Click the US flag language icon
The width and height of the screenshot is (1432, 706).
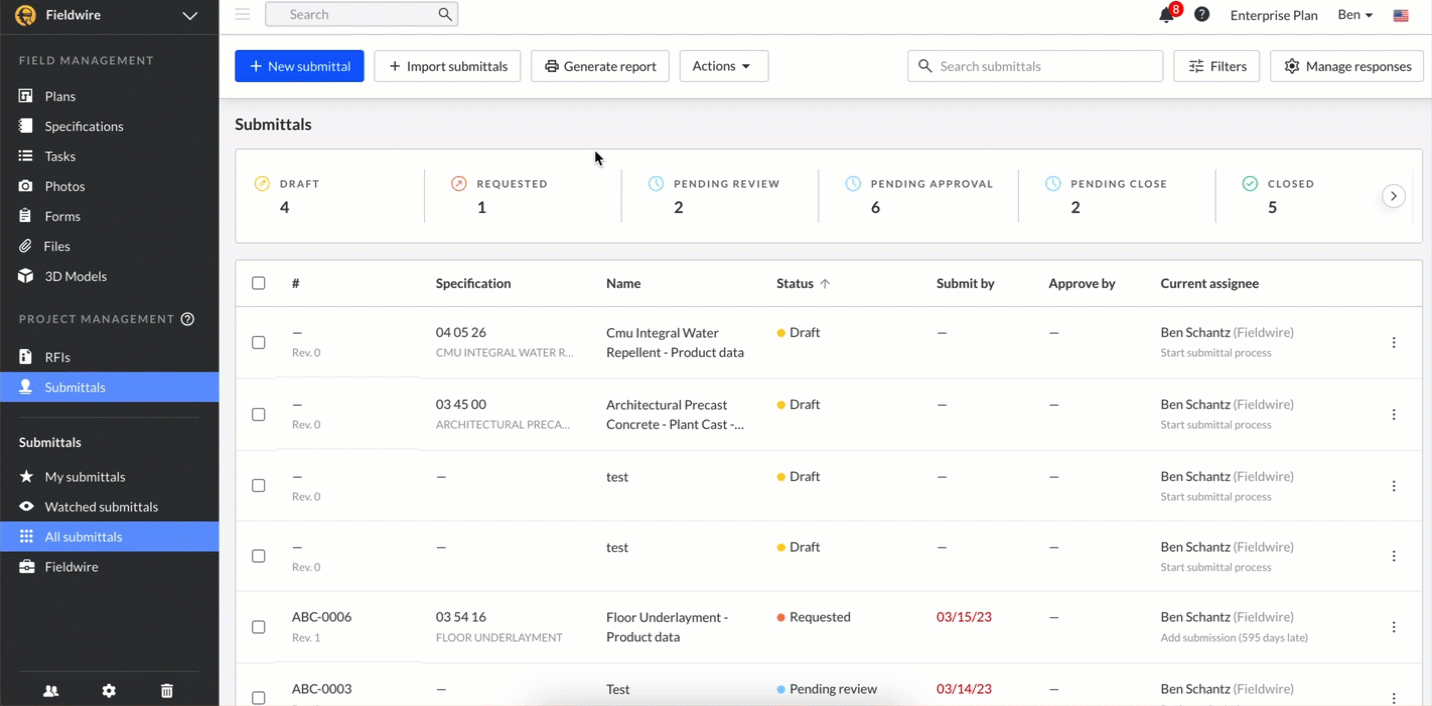coord(1401,15)
